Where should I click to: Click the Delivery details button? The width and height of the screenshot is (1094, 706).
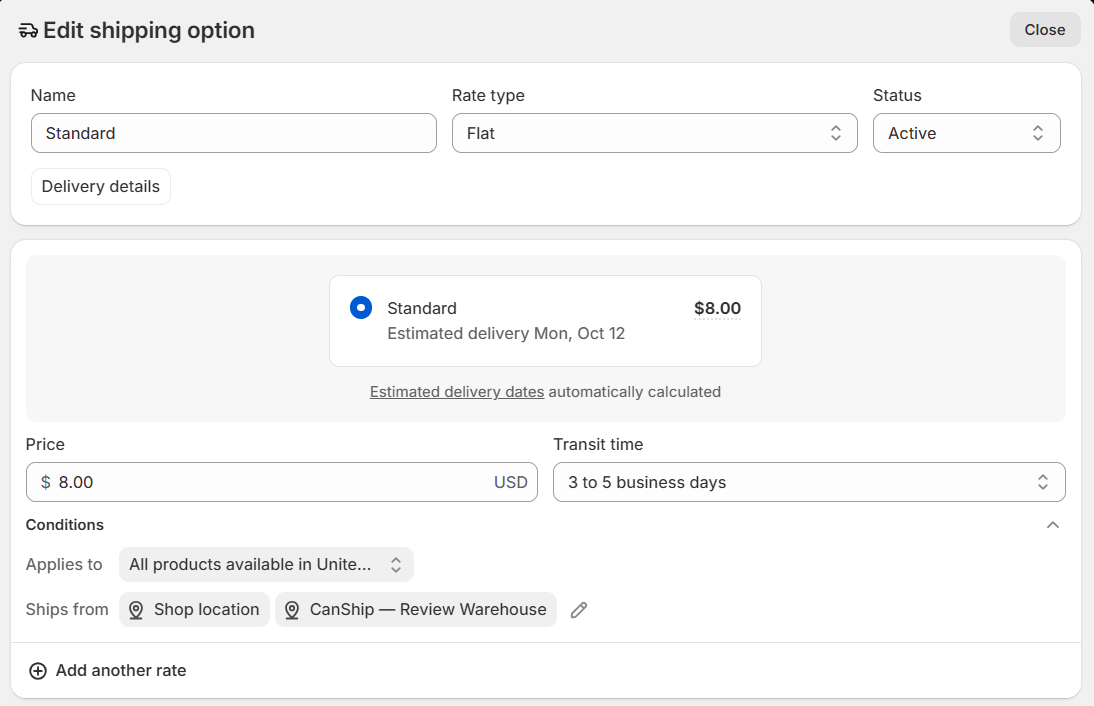click(100, 186)
